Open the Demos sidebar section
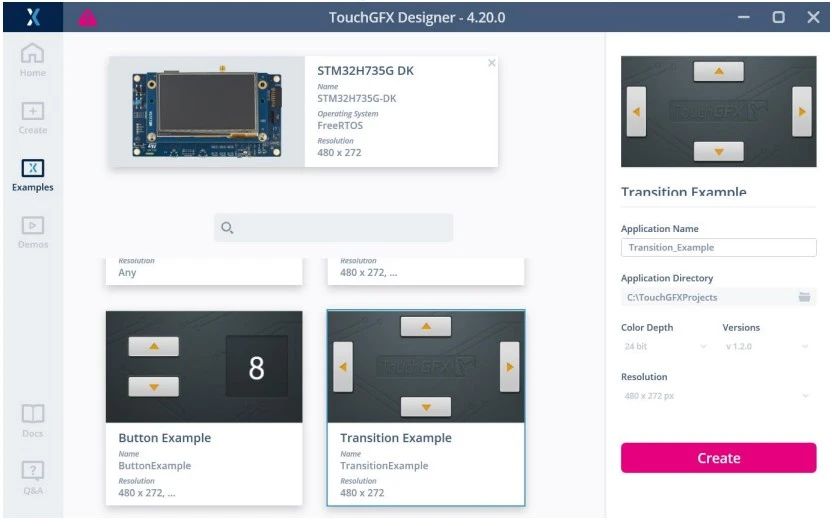The height and width of the screenshot is (526, 832). point(32,232)
